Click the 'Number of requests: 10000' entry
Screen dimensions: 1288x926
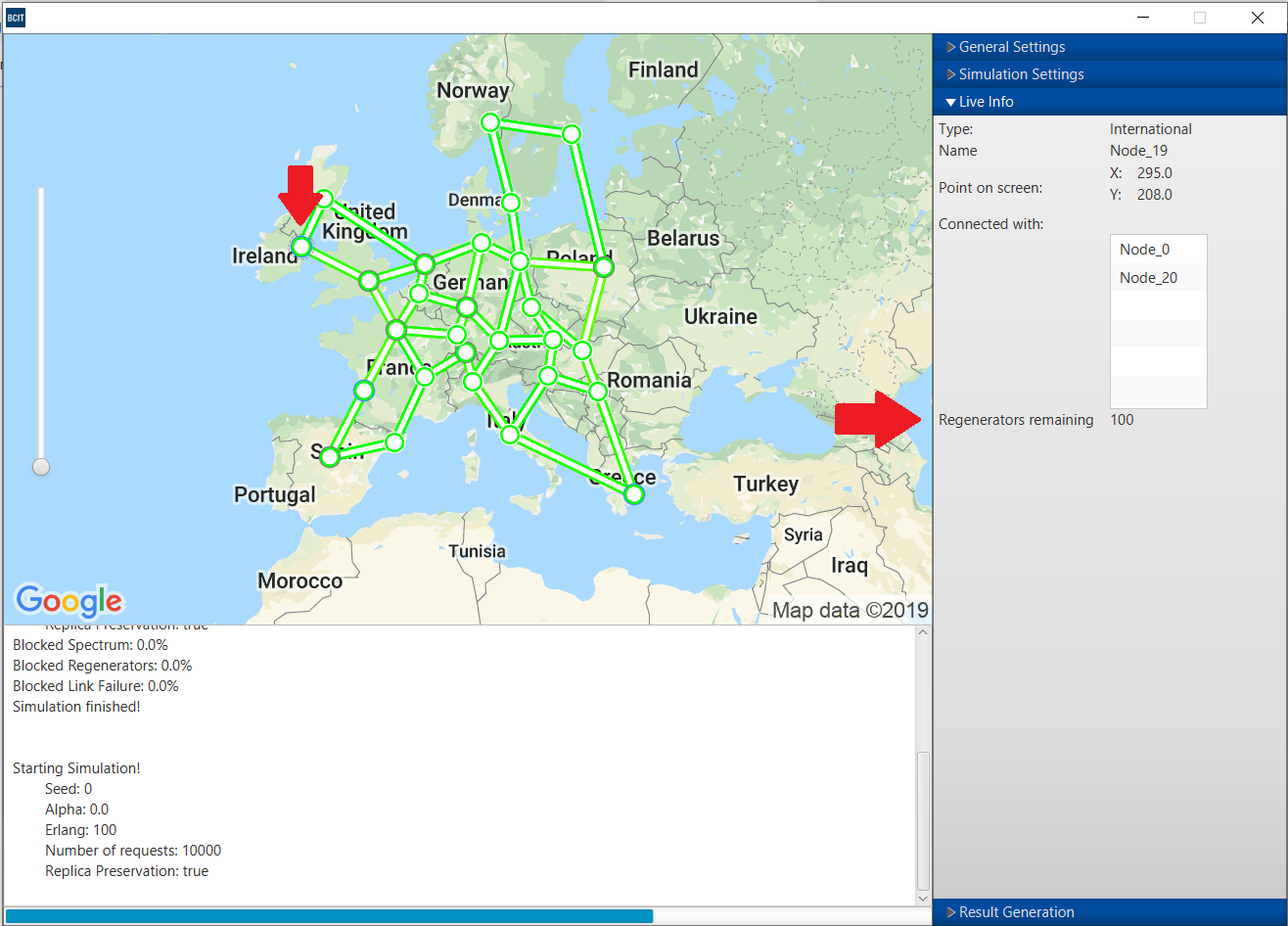coord(133,851)
